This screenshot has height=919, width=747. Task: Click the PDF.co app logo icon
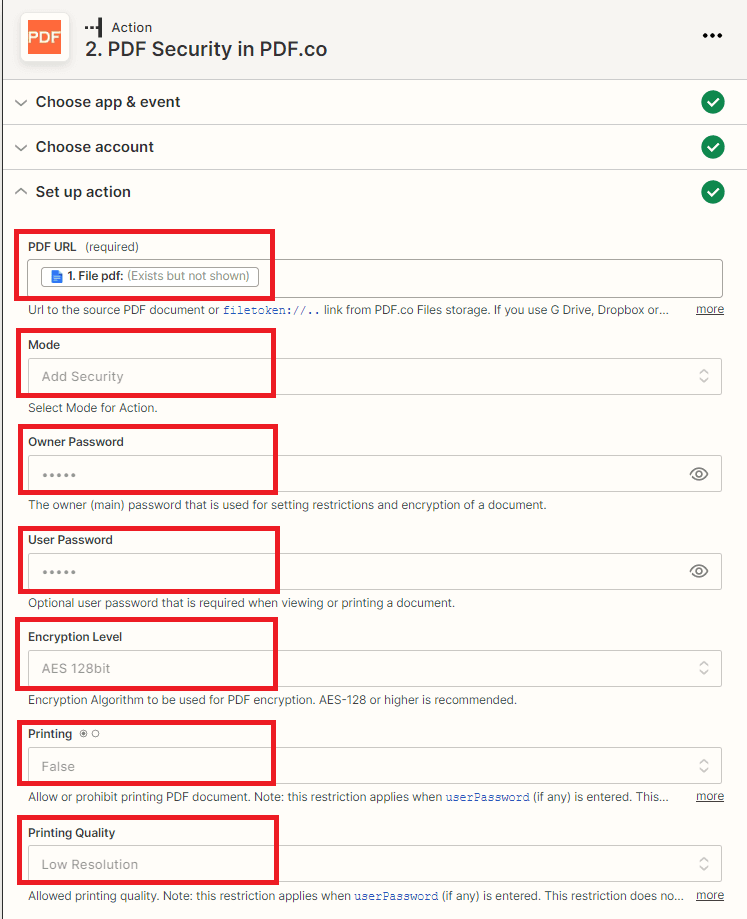point(43,36)
